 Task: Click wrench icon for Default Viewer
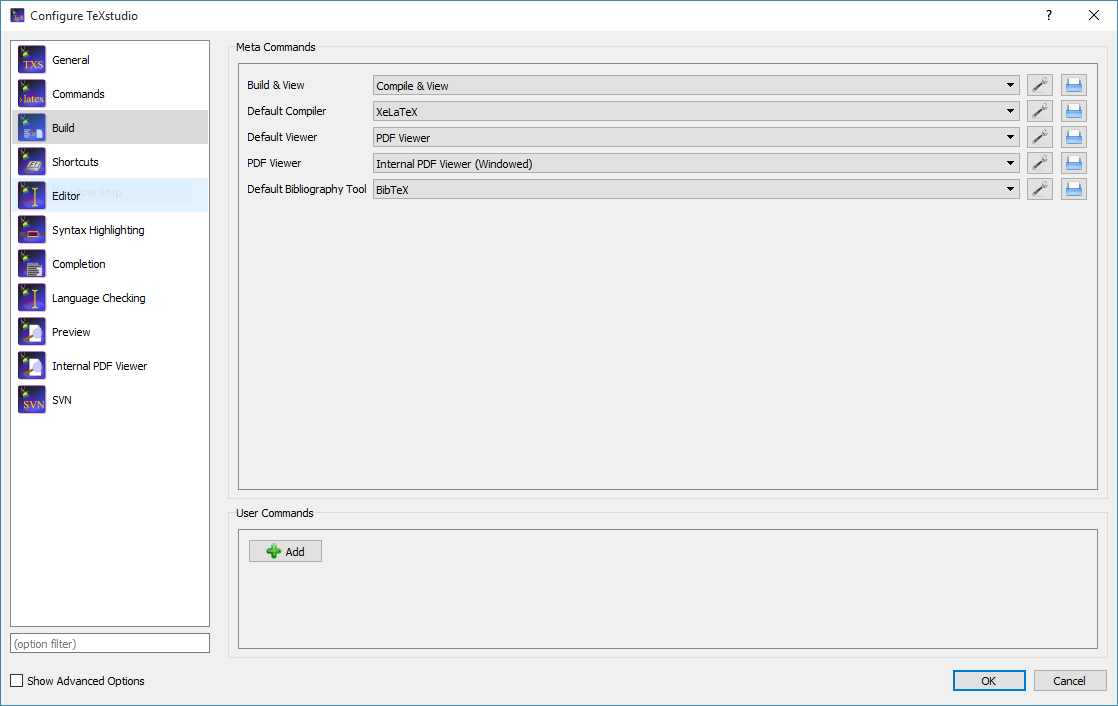[1040, 138]
